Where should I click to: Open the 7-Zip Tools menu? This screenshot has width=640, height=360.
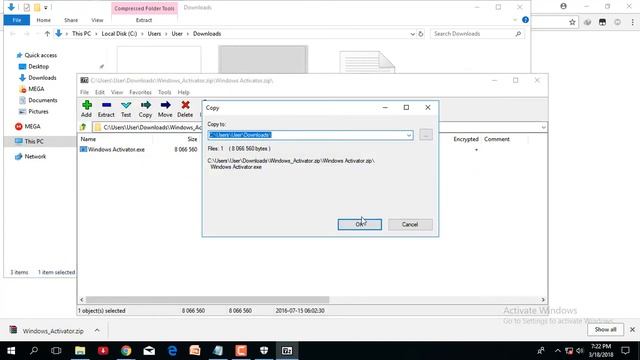click(x=164, y=92)
